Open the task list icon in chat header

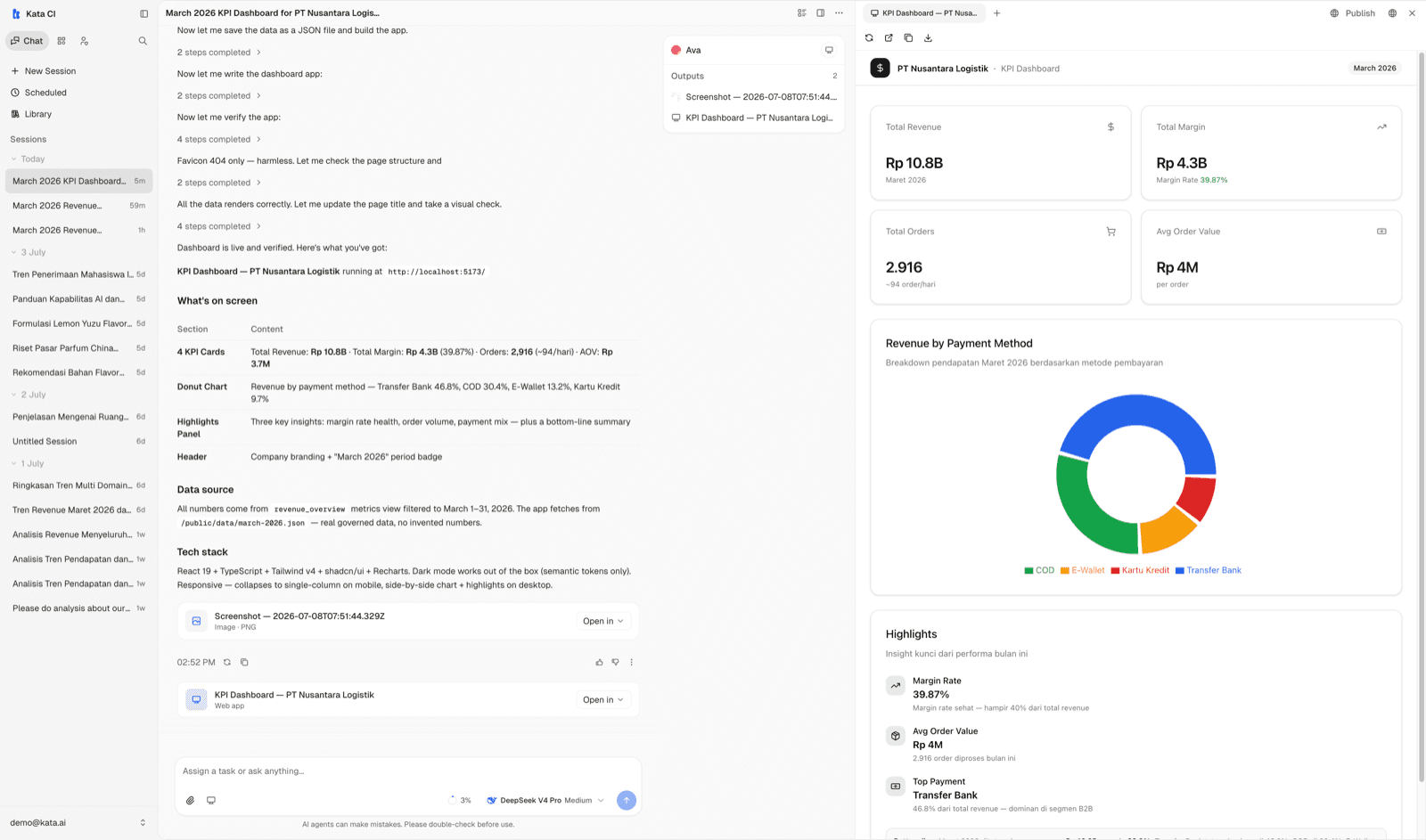(x=801, y=13)
